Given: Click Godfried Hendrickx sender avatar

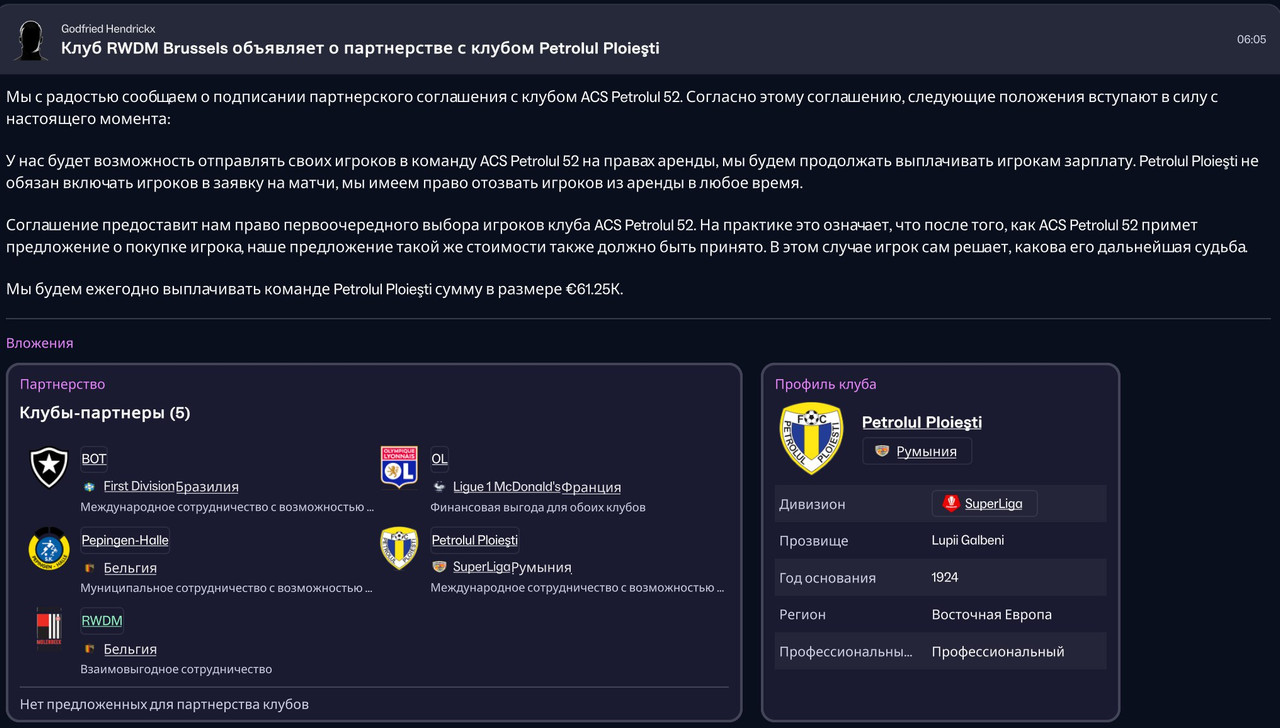Looking at the screenshot, I should click(31, 40).
